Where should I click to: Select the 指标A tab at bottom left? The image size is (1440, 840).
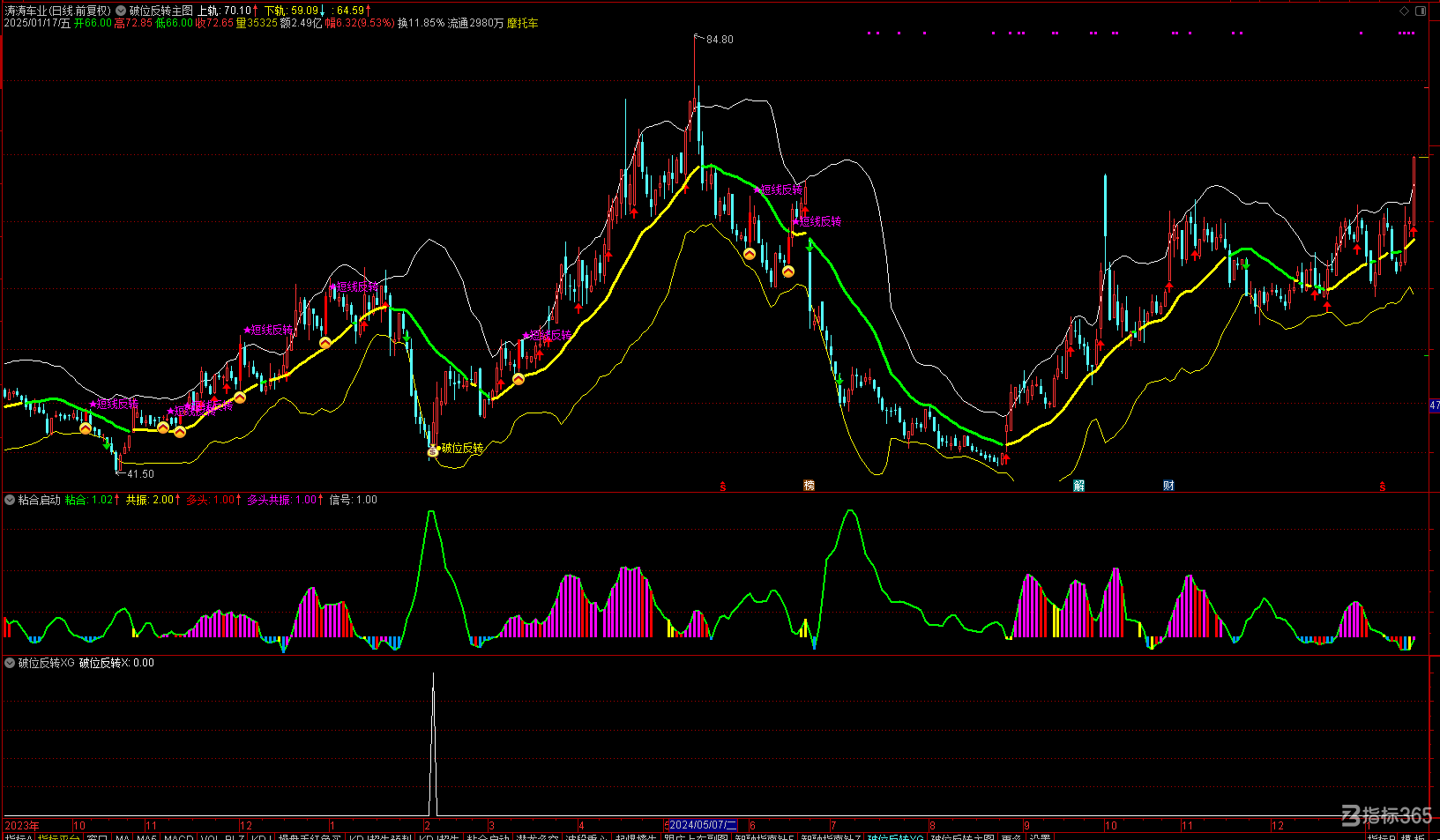point(18,838)
